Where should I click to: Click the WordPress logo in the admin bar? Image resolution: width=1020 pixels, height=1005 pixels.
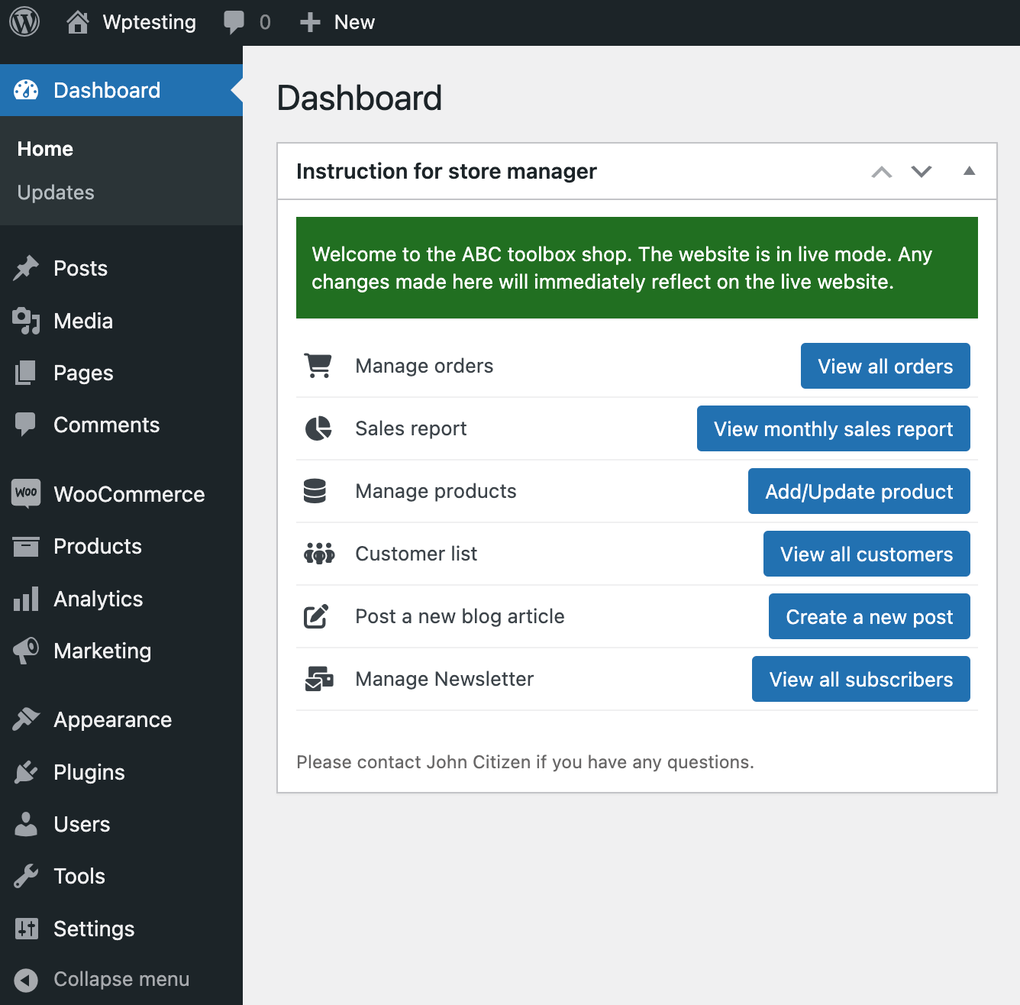22,22
